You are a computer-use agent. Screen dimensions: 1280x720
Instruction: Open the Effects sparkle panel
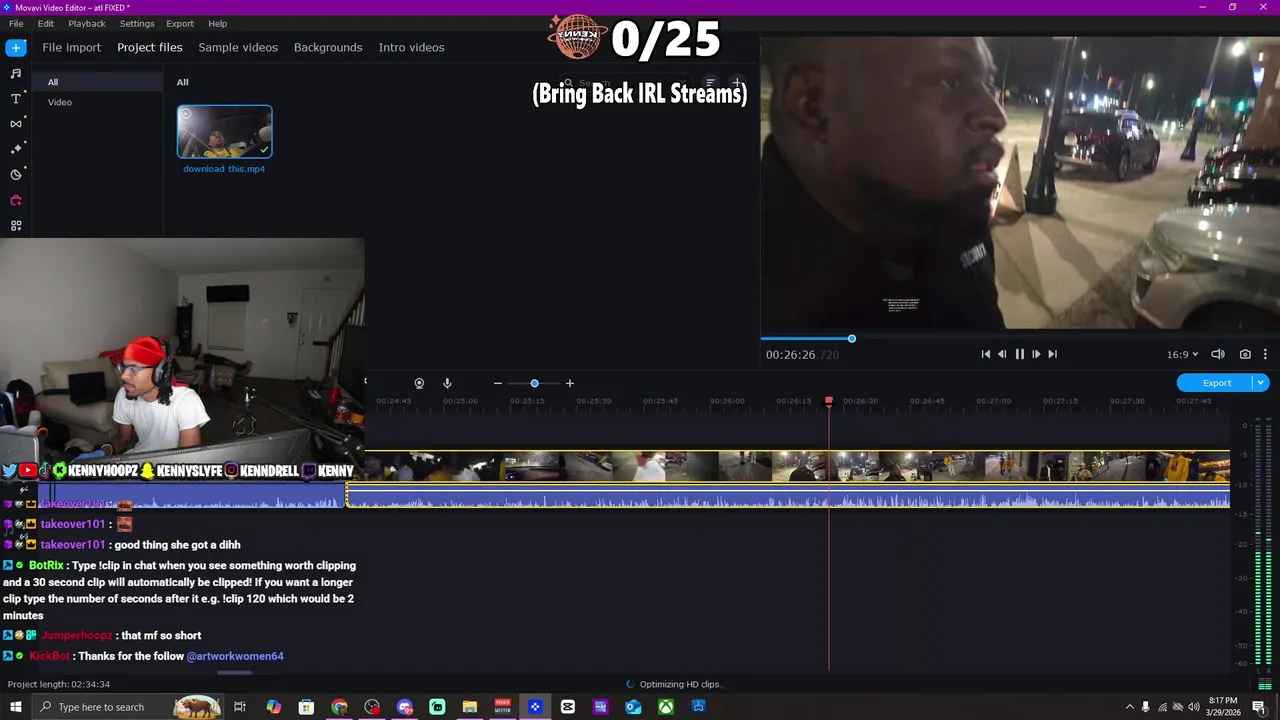click(16, 149)
